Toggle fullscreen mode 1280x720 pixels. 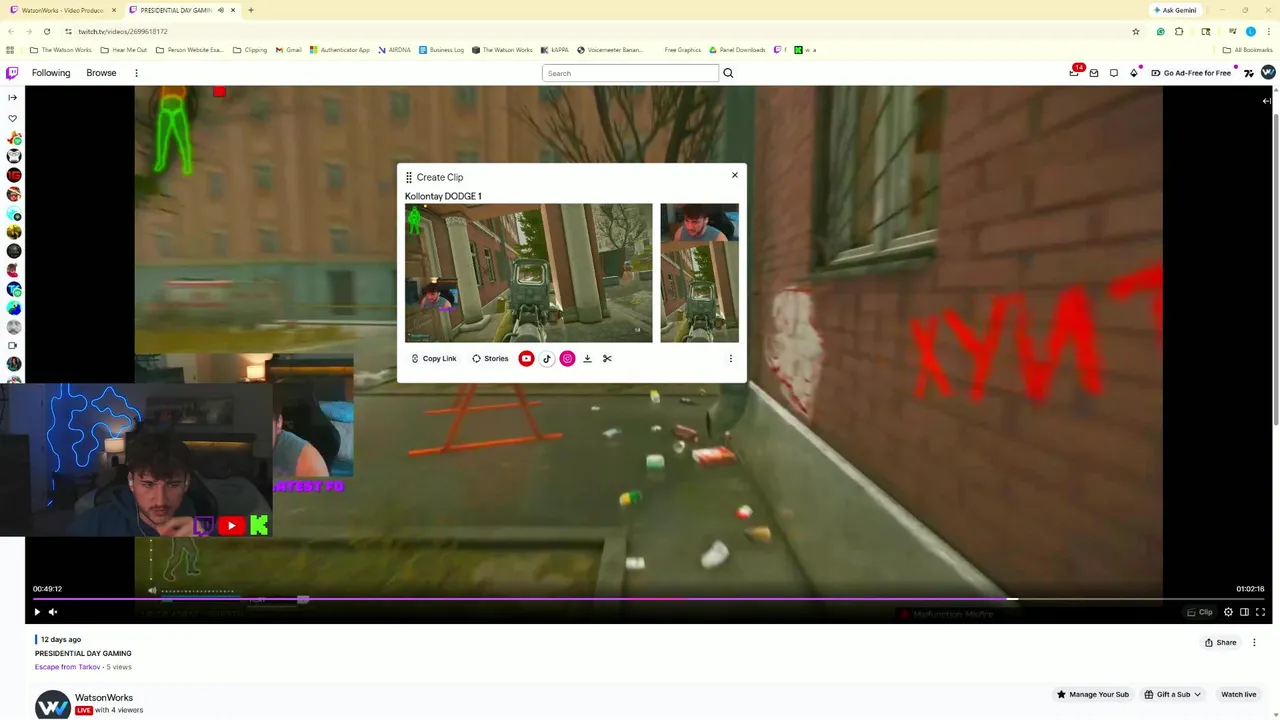1260,612
